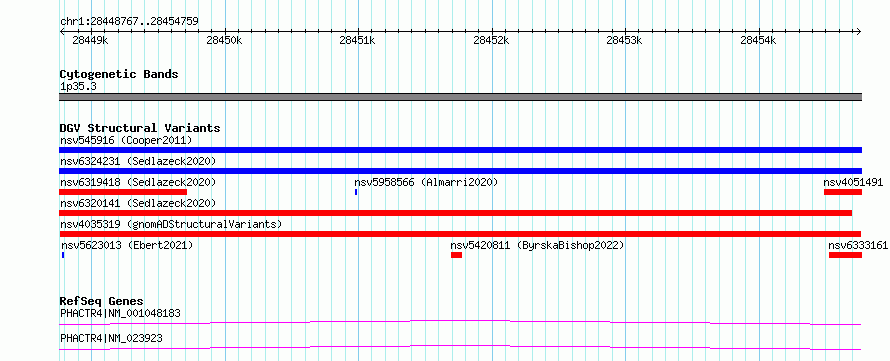Screen dimensions: 890x361
Task: Click the nsv5420811 (ByrskaBishop2022) label
Action: point(537,245)
